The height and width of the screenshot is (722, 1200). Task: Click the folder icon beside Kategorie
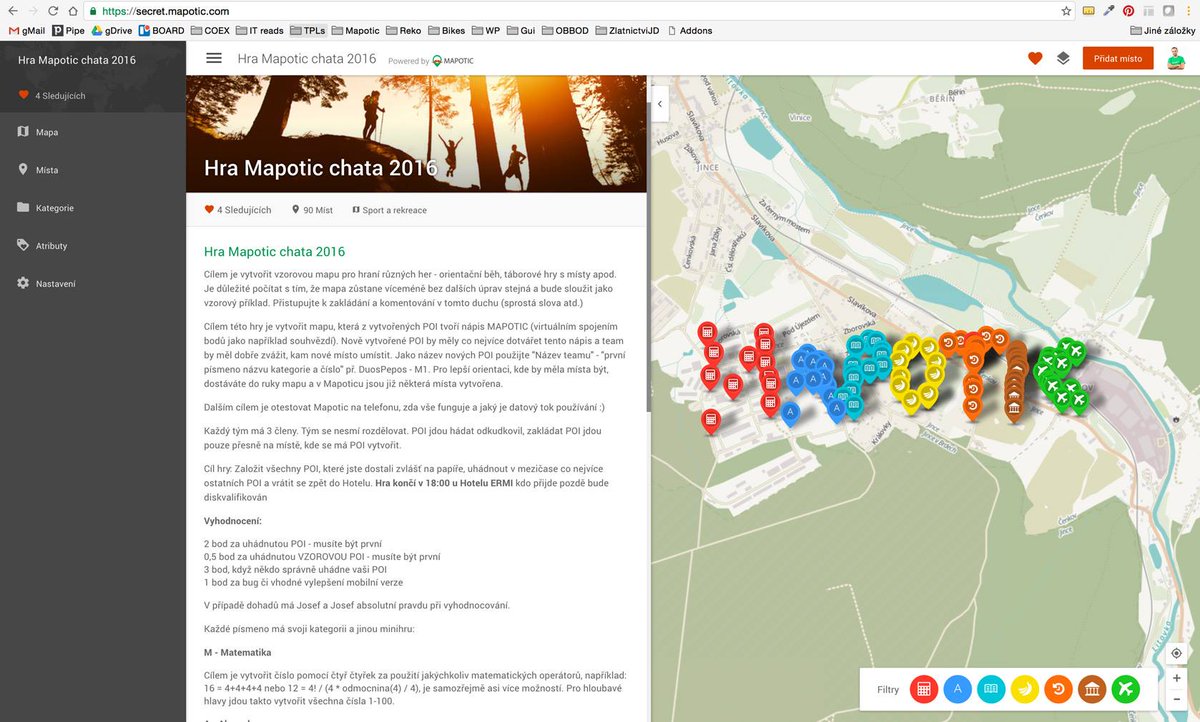[23, 208]
